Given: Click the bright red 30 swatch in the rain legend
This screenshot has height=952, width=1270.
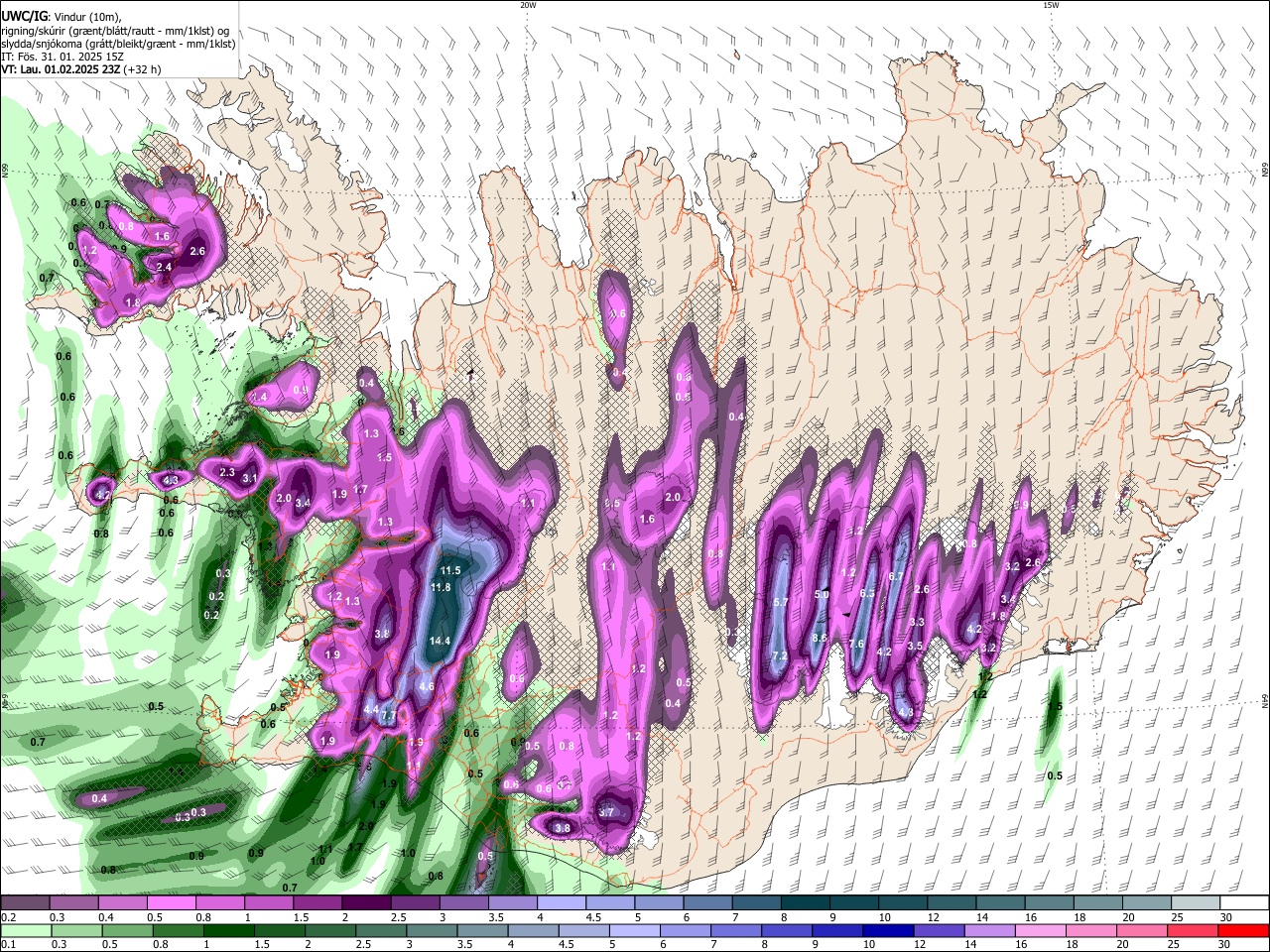Looking at the screenshot, I should pyautogui.click(x=1244, y=929).
